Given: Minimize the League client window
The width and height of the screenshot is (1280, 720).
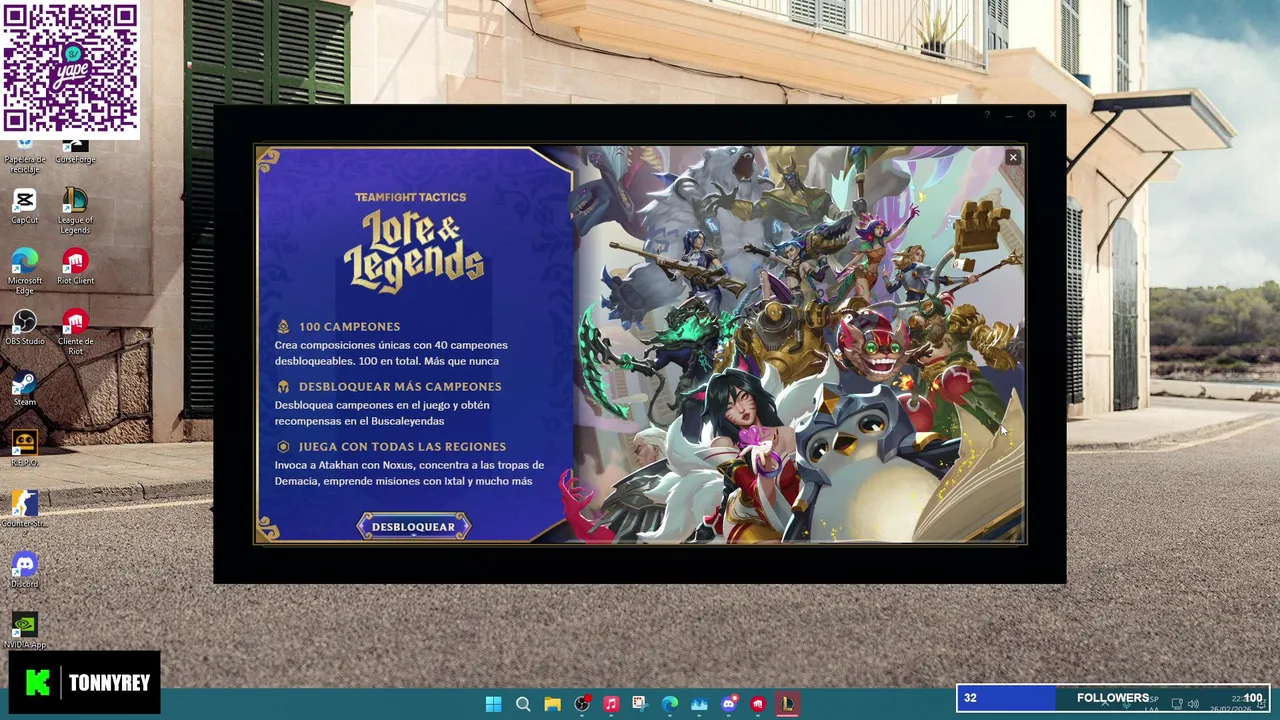Looking at the screenshot, I should (x=1009, y=115).
